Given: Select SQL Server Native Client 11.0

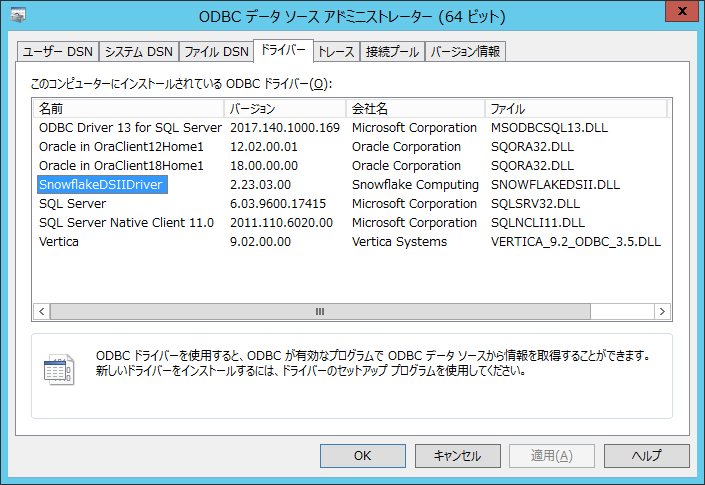Looking at the screenshot, I should tap(126, 222).
